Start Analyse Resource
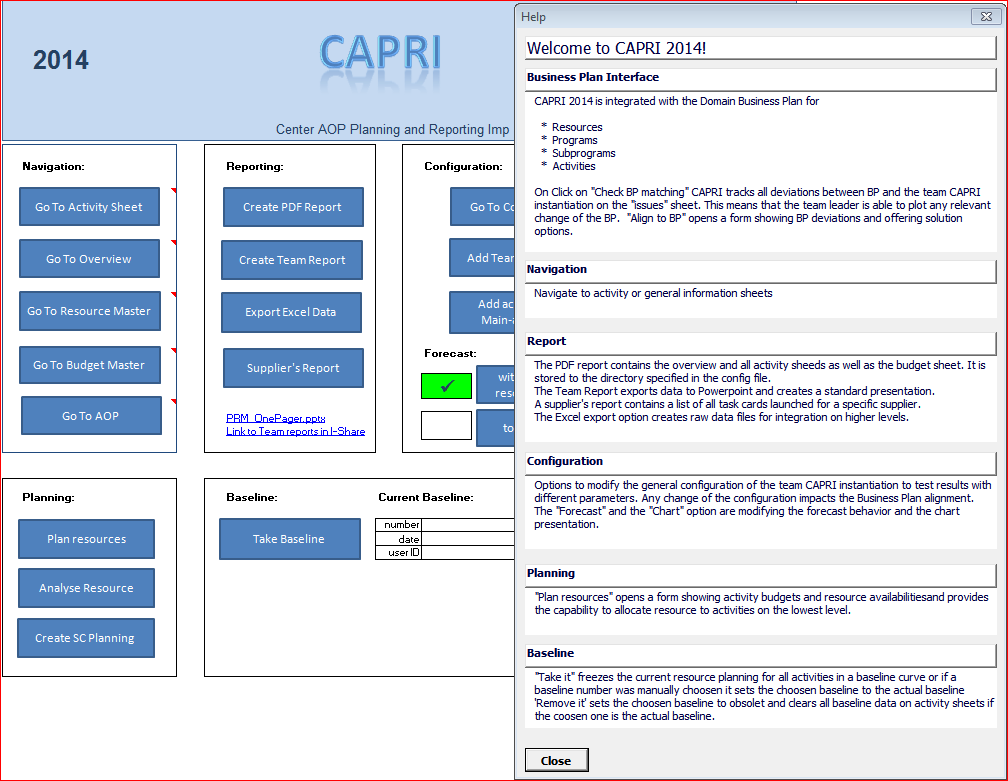The width and height of the screenshot is (1008, 781). (x=86, y=588)
